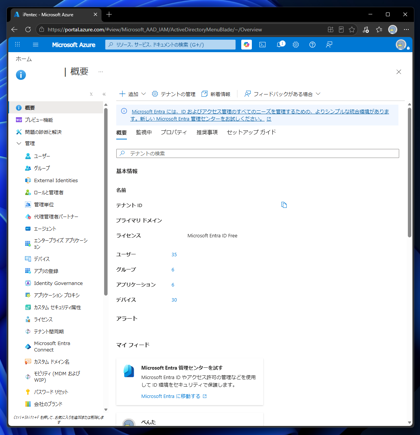Open the ホーム breadcrumb link

coord(24,59)
